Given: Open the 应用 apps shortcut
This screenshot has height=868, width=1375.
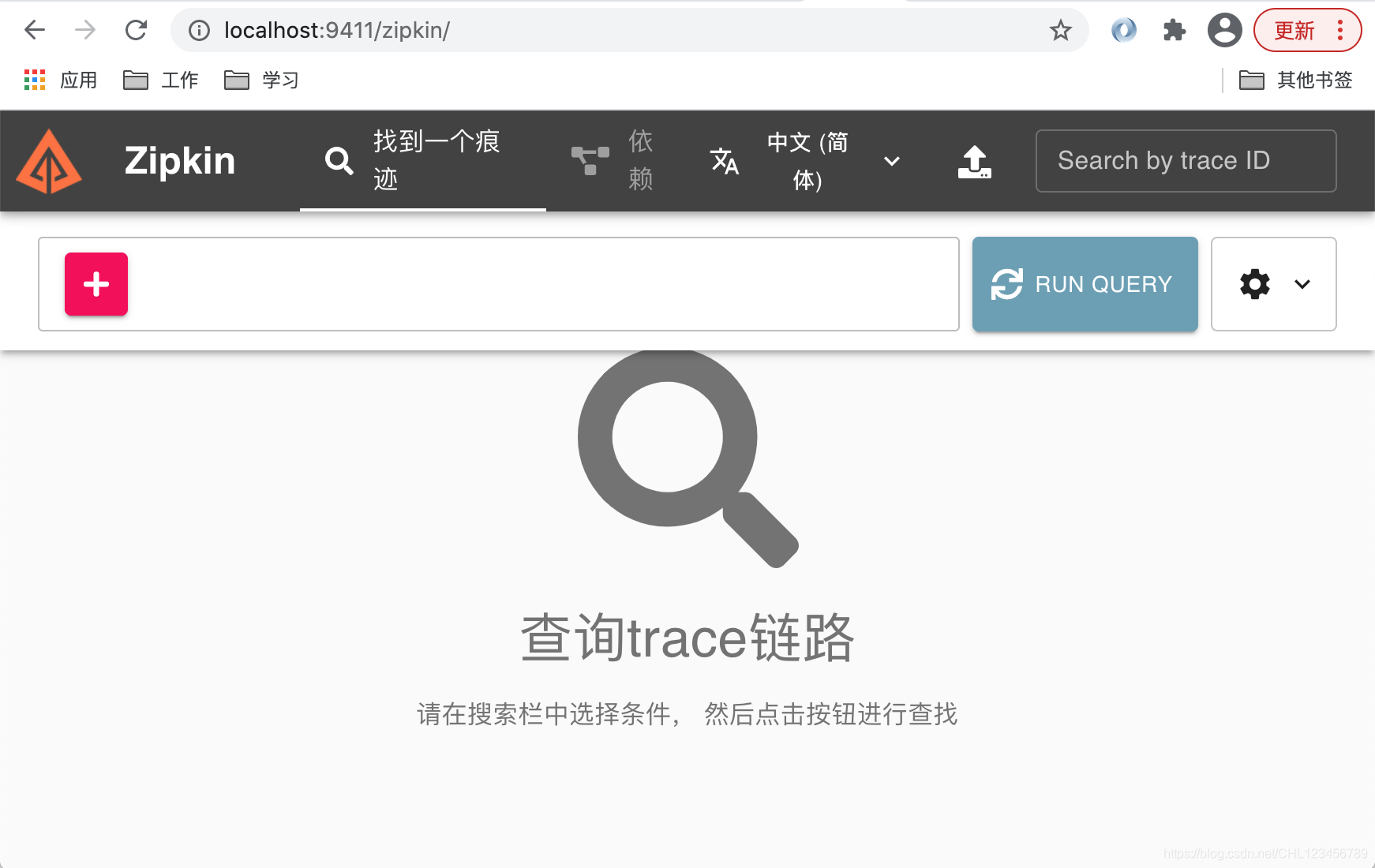Looking at the screenshot, I should pos(61,80).
